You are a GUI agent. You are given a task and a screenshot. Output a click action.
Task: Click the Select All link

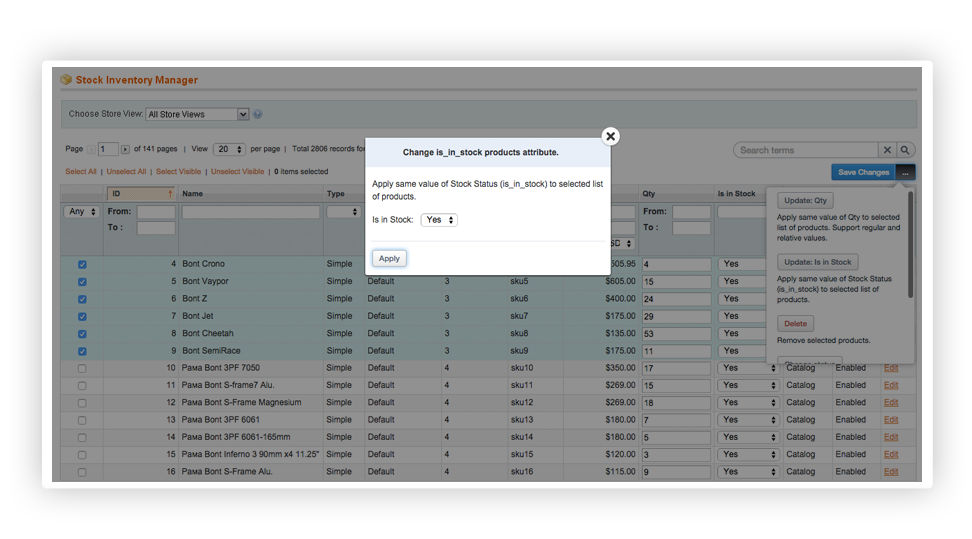click(81, 172)
